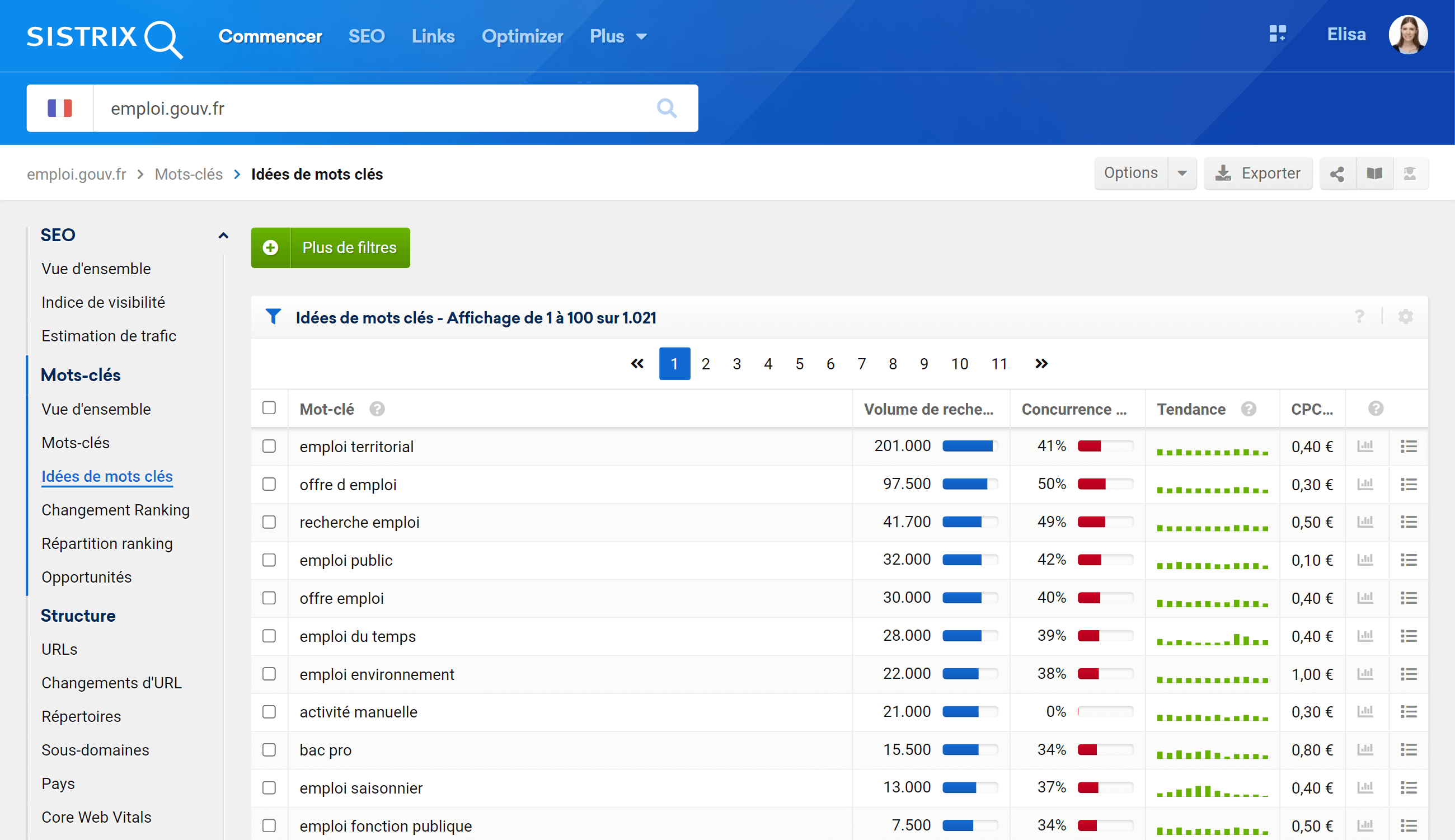
Task: Click the Exporter button
Action: pos(1257,173)
